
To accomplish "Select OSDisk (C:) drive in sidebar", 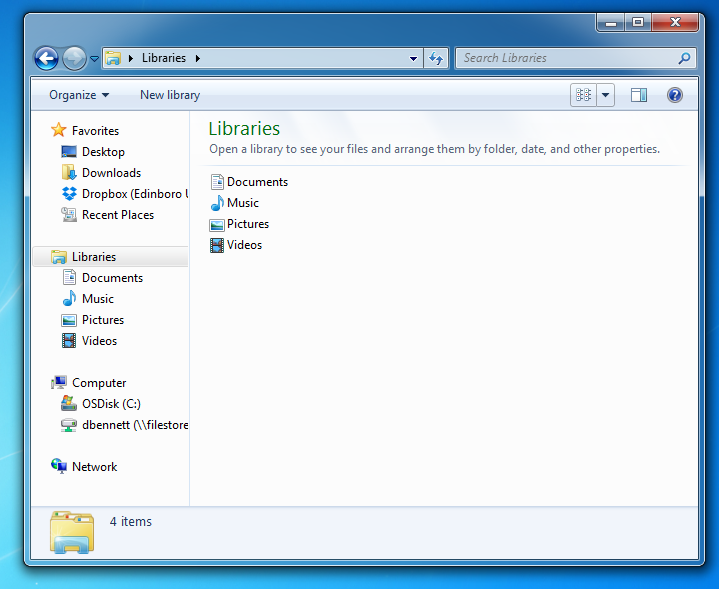I will [x=111, y=404].
